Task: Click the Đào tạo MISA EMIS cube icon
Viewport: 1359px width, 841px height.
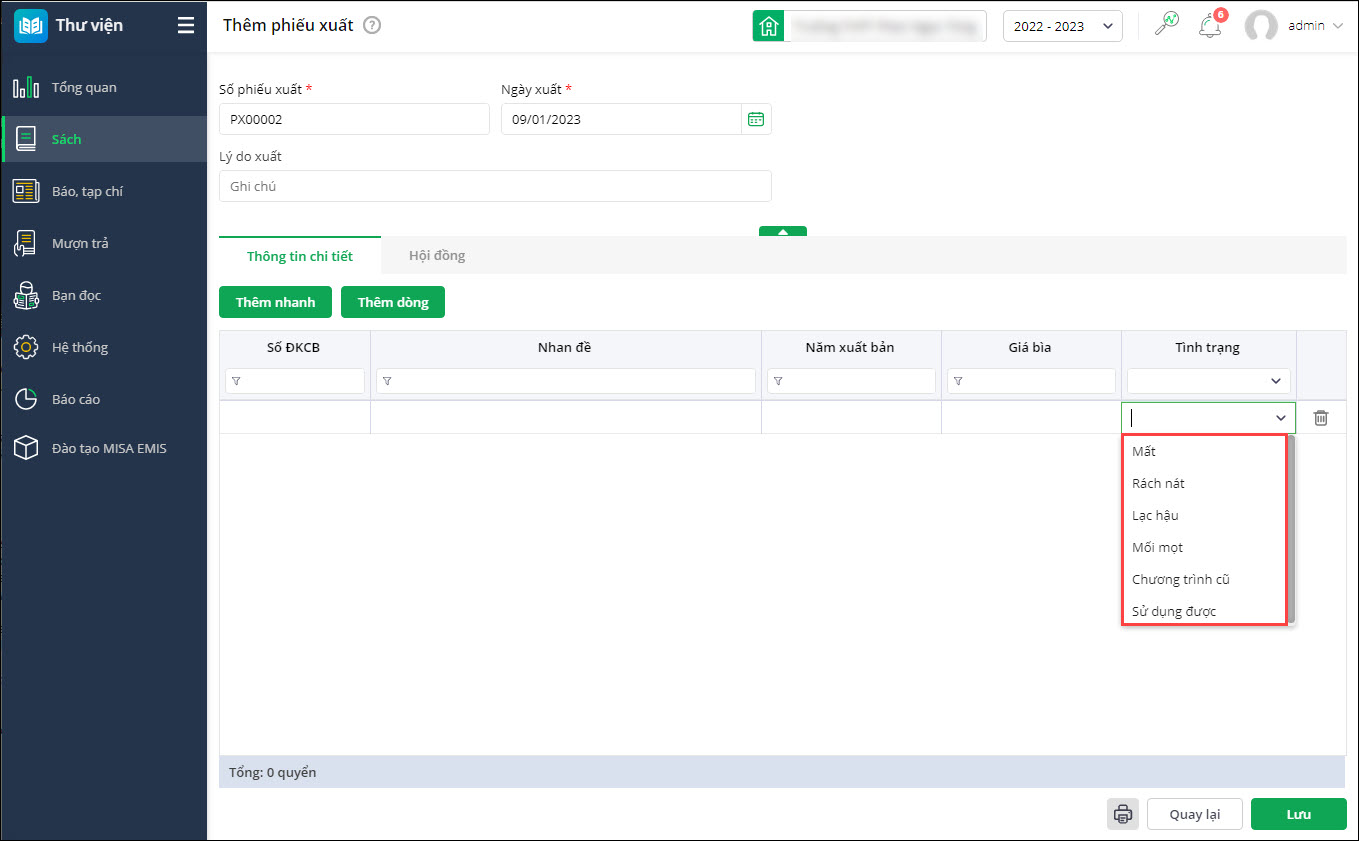Action: coord(26,448)
